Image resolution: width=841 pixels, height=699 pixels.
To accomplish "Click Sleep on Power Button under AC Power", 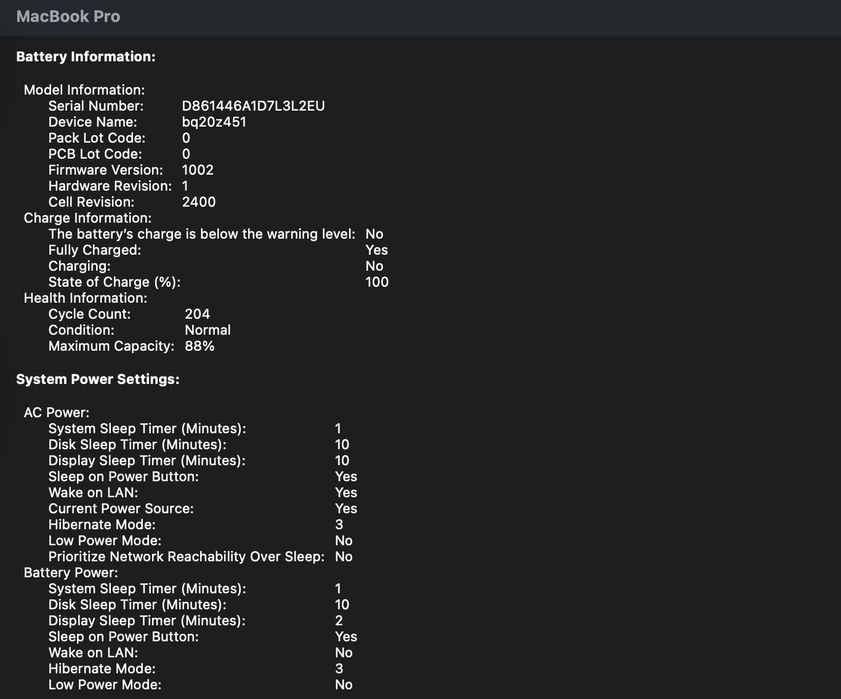I will (123, 477).
